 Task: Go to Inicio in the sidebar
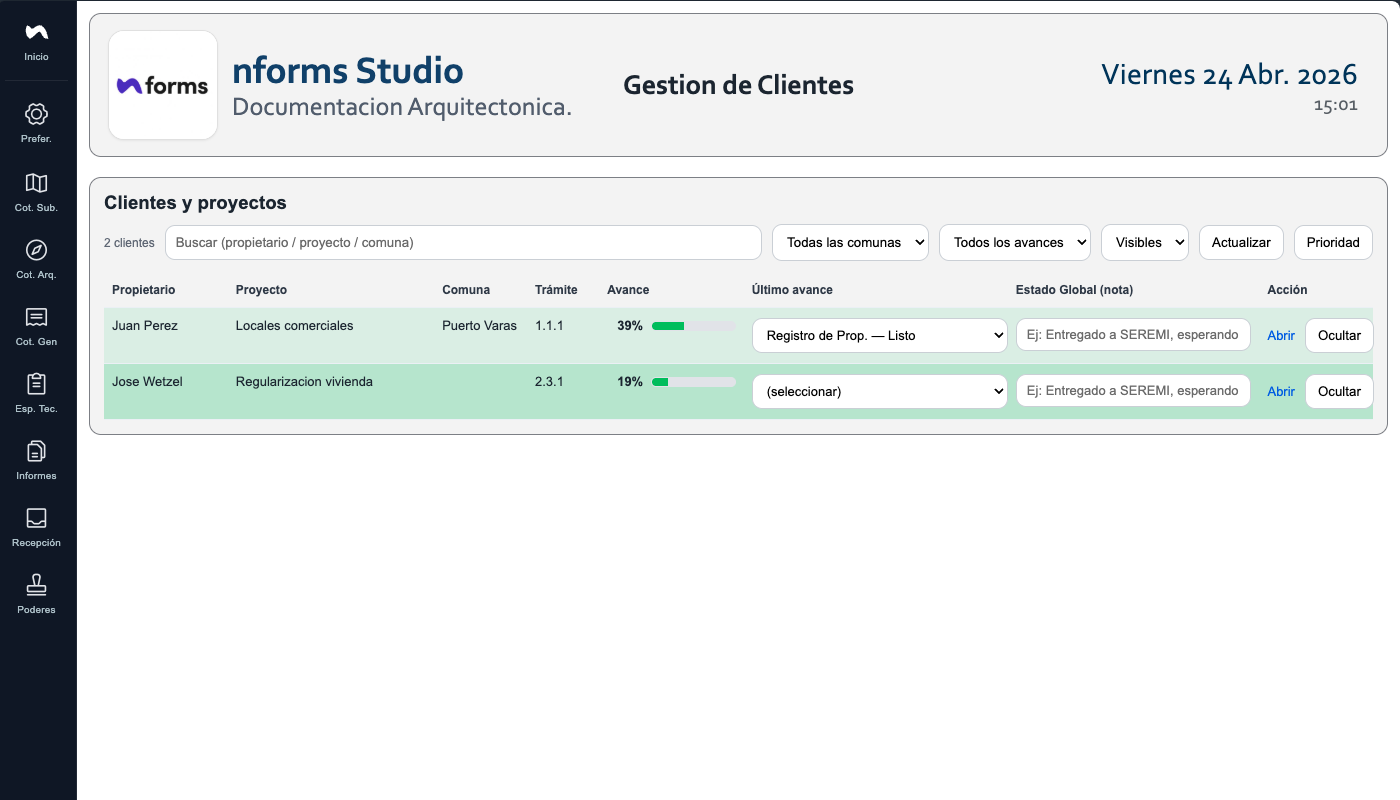(36, 42)
